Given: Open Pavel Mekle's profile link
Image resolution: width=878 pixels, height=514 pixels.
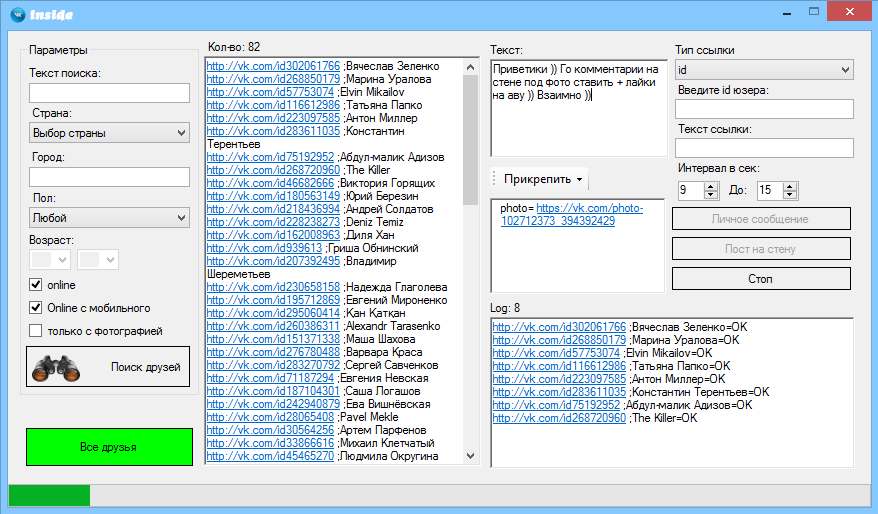Looking at the screenshot, I should [270, 417].
